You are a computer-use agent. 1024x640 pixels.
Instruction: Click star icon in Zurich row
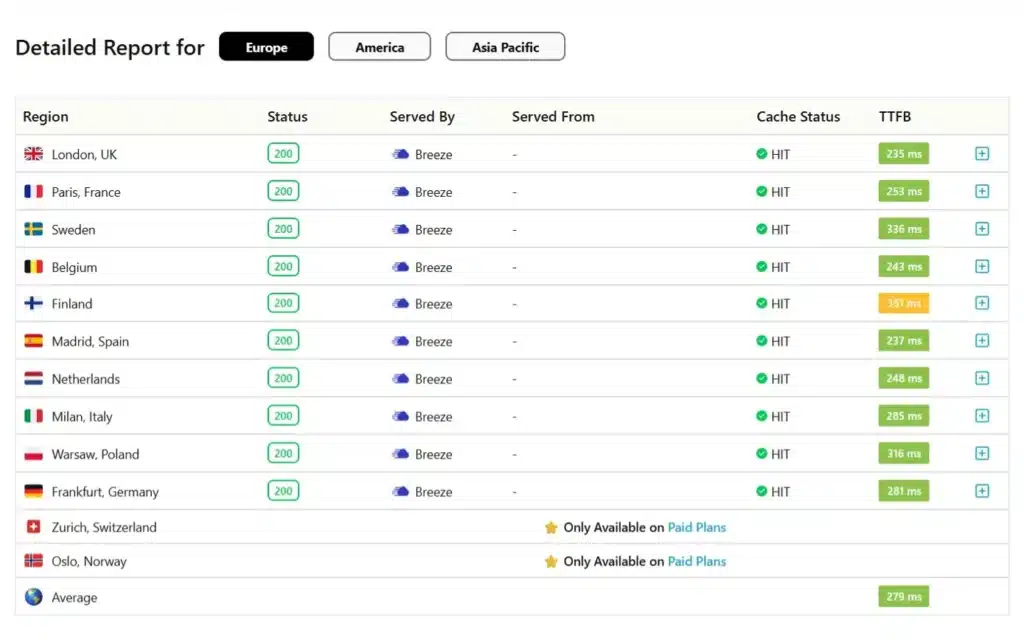(551, 527)
